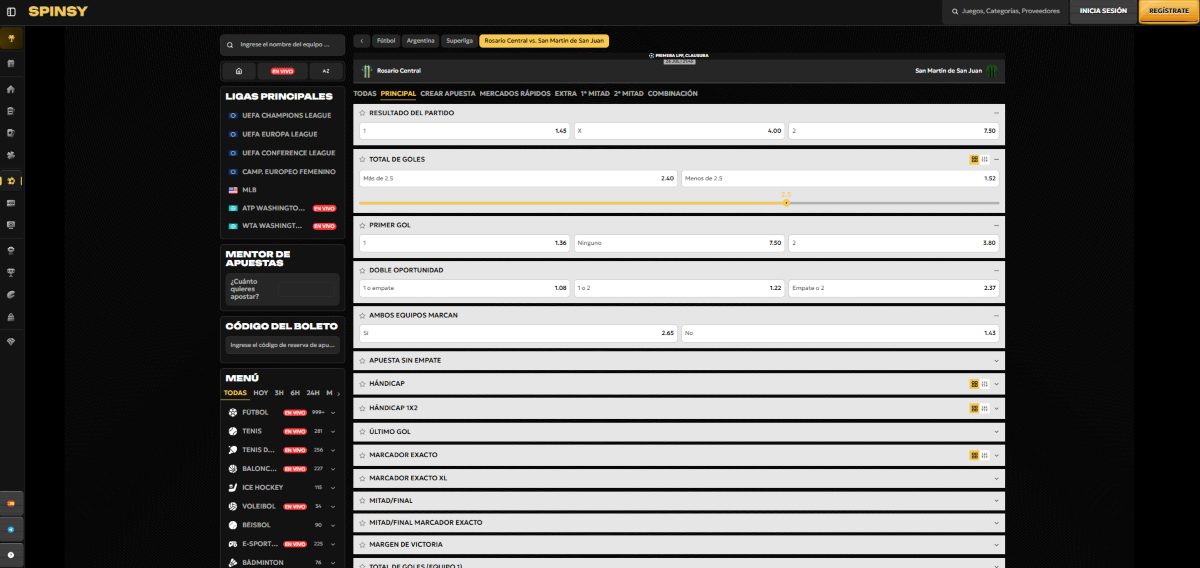Favorite the Resultado del Partido market
Image resolution: width=1200 pixels, height=568 pixels.
click(363, 113)
